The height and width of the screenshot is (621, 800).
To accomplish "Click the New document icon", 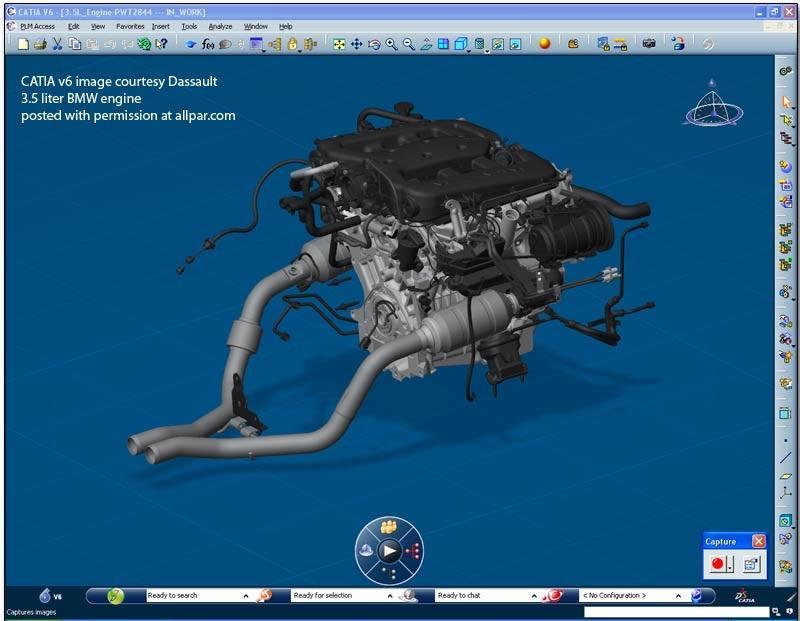I will click(23, 44).
